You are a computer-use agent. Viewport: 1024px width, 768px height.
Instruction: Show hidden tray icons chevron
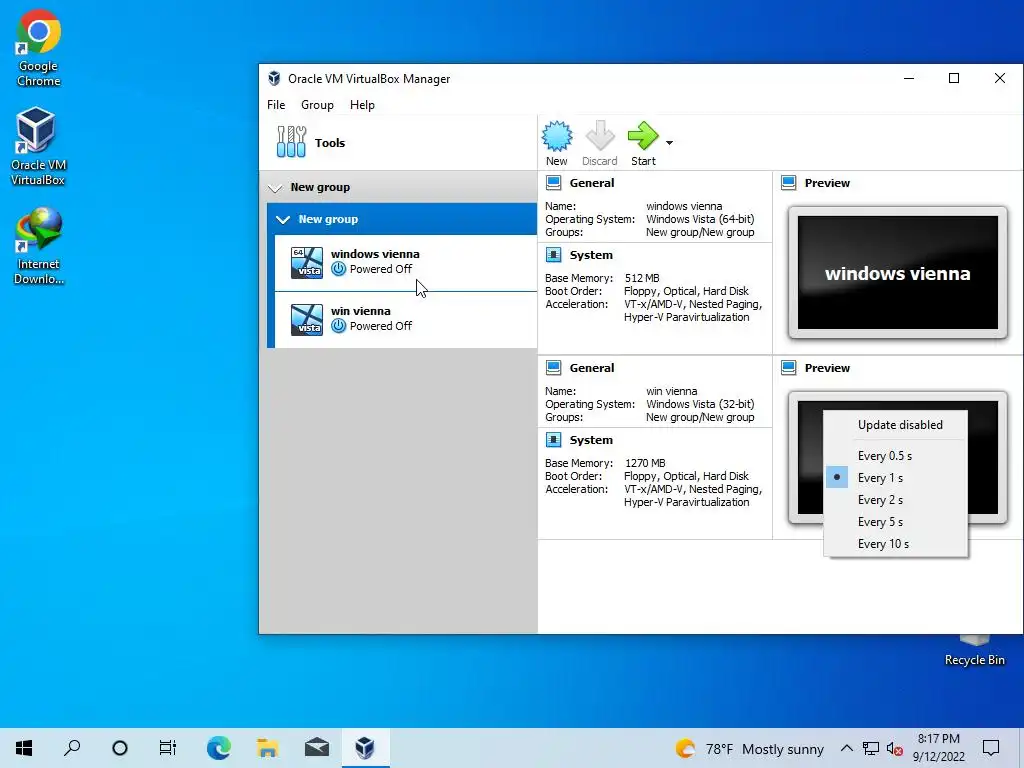coord(846,748)
